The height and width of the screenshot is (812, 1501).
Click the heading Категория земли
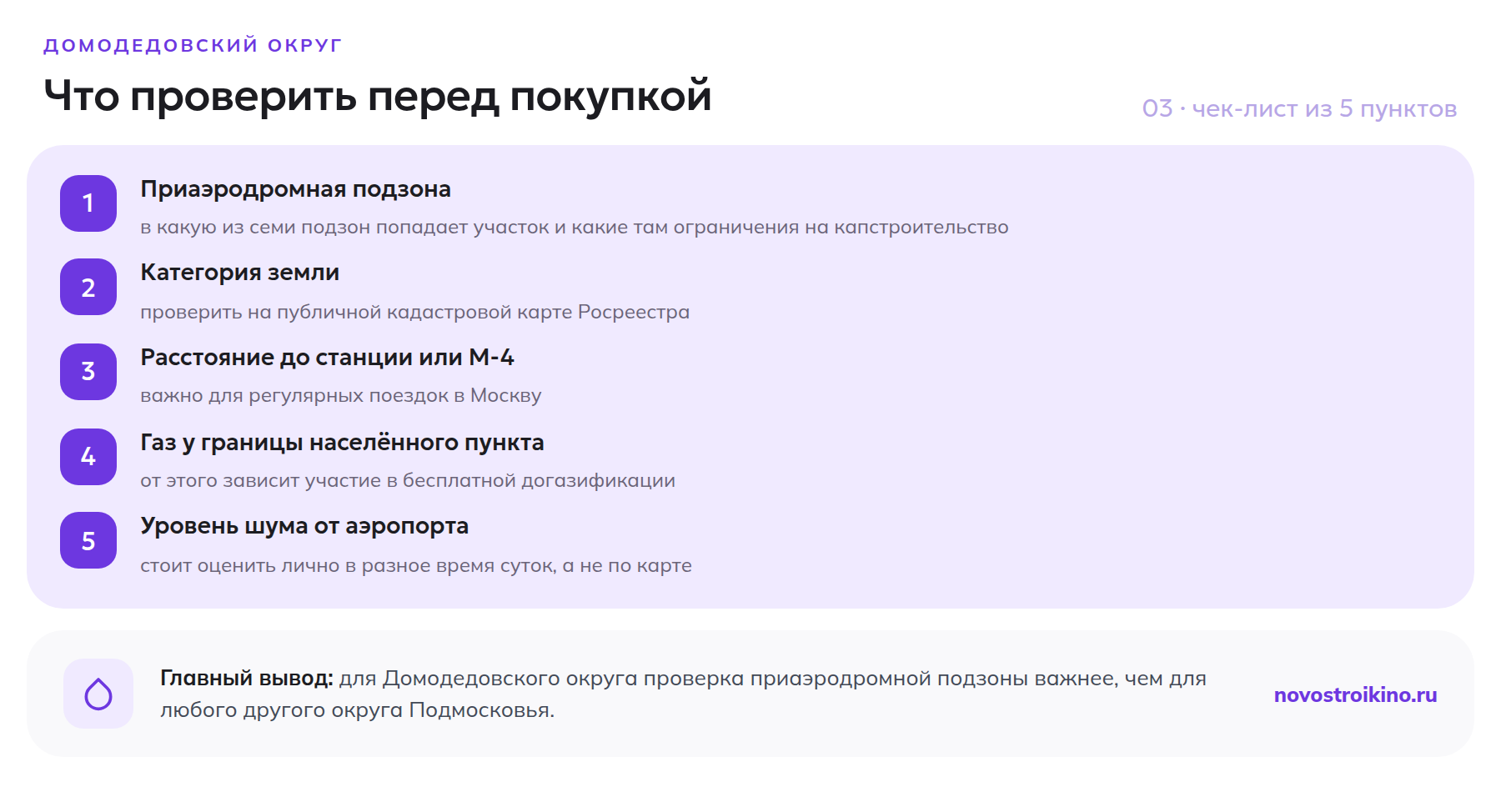pyautogui.click(x=239, y=273)
